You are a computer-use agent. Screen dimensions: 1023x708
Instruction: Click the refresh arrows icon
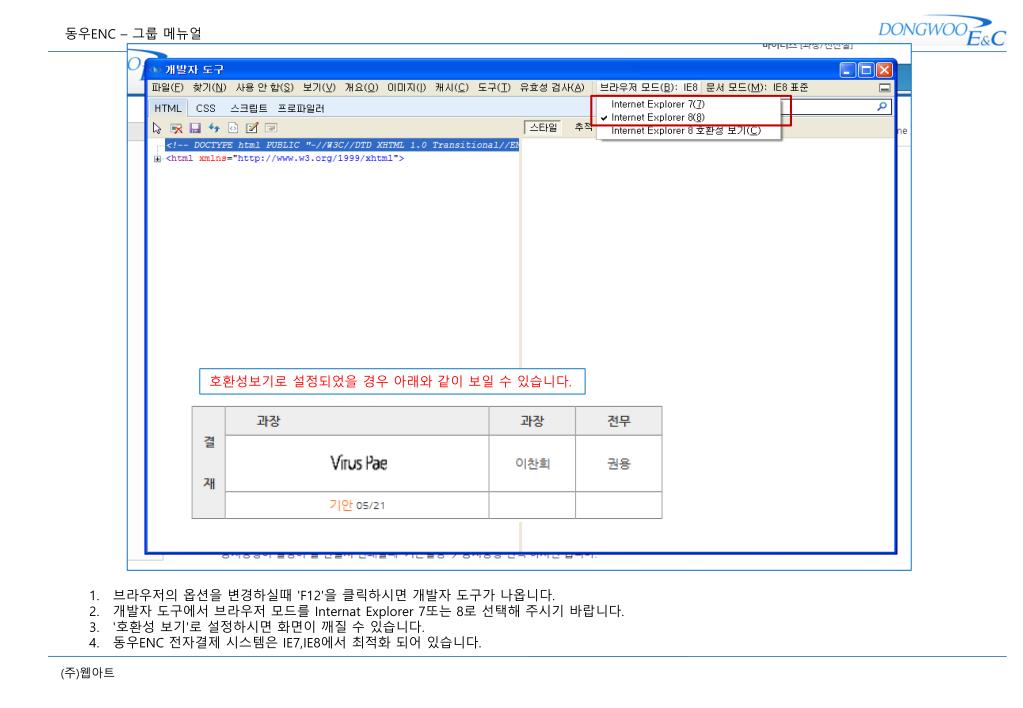(x=214, y=128)
